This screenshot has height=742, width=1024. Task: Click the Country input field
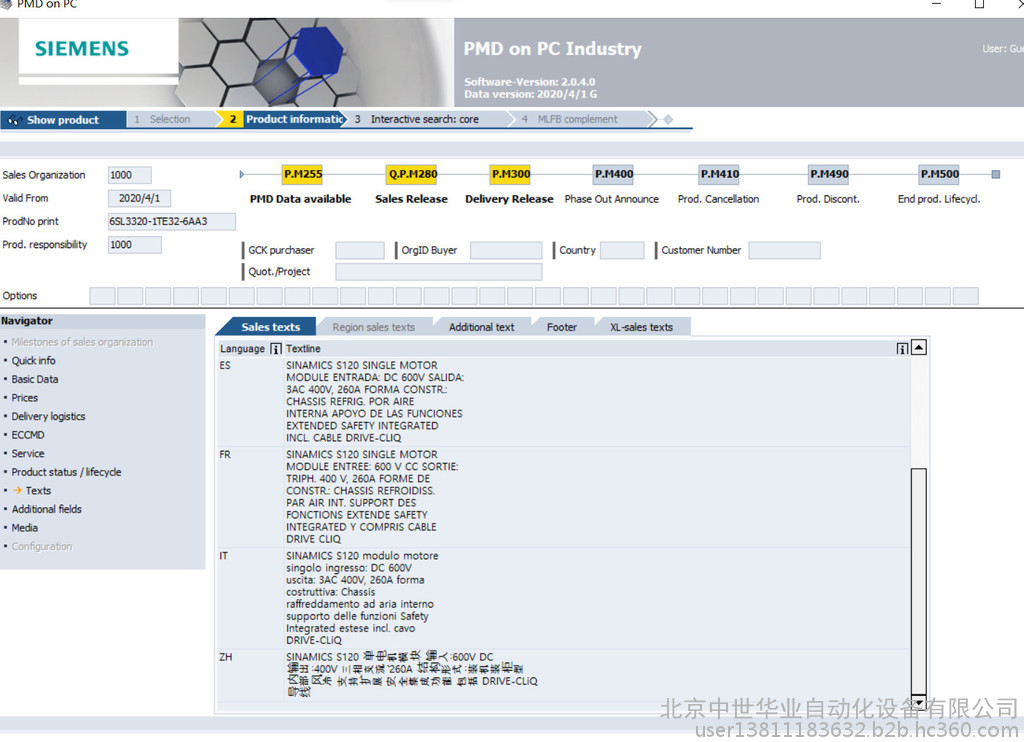[x=622, y=250]
